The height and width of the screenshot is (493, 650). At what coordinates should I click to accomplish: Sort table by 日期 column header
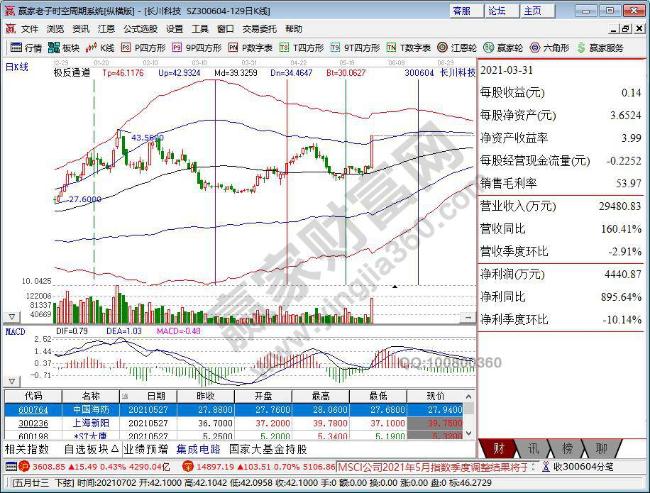148,396
